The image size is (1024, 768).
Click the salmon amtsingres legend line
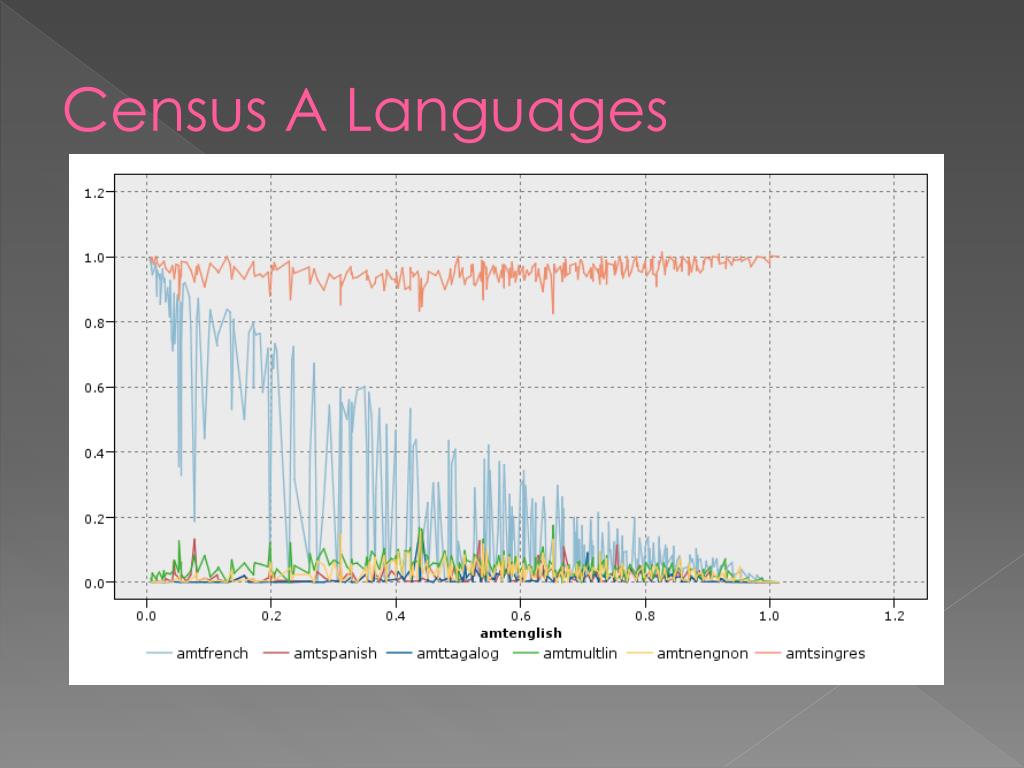pos(768,654)
